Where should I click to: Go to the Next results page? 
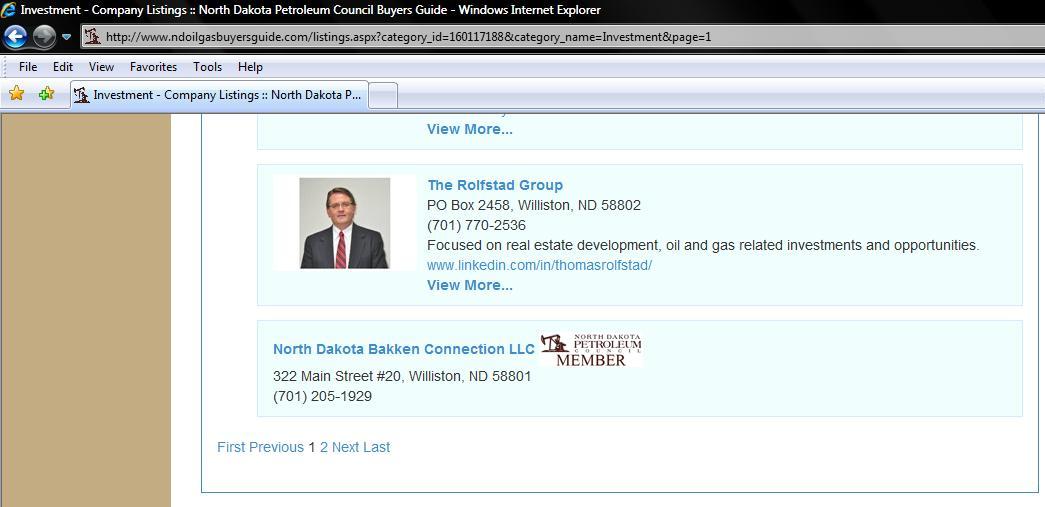coord(345,447)
